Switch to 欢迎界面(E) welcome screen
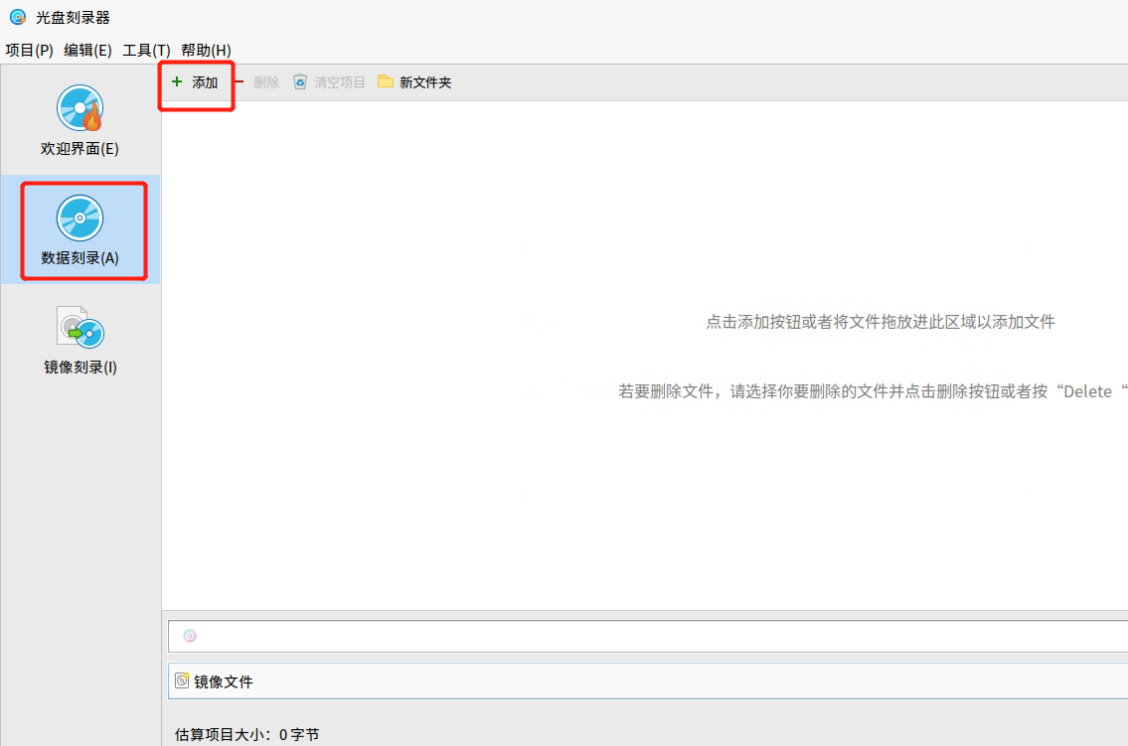Viewport: 1128px width, 746px height. pos(80,120)
